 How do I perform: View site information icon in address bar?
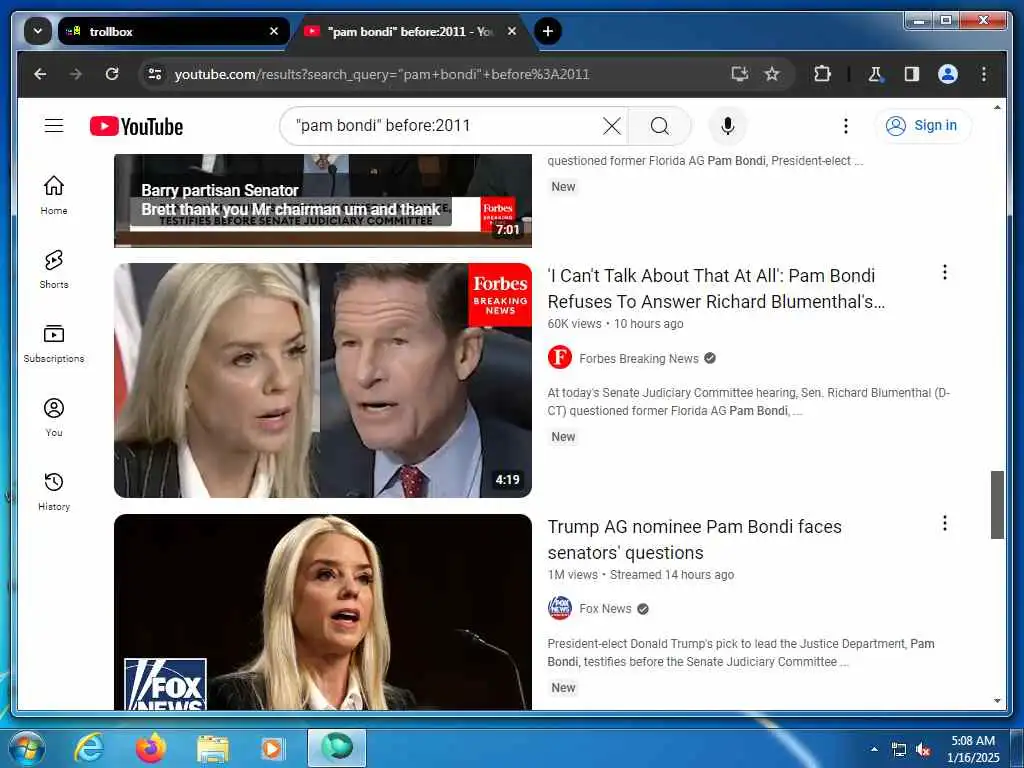[x=155, y=74]
